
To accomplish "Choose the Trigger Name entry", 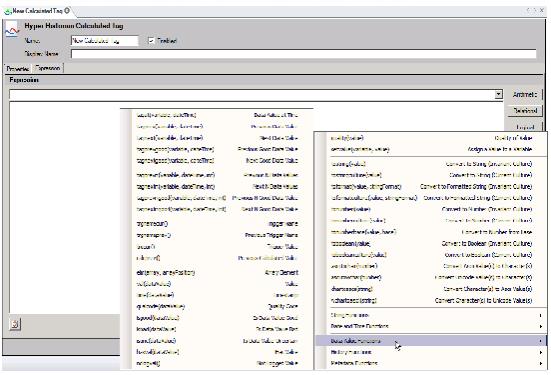I will 217,224.
